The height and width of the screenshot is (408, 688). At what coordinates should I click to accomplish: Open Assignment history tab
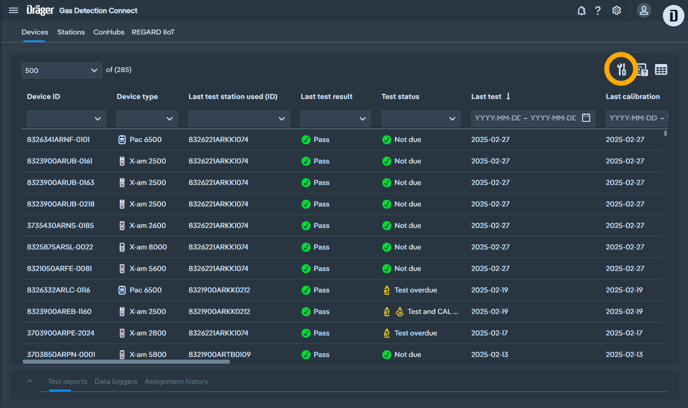(x=176, y=381)
